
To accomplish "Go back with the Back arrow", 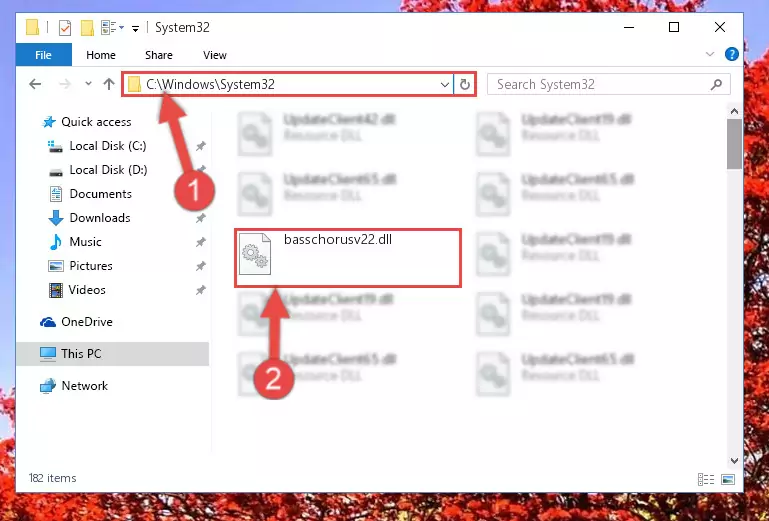I will [35, 84].
